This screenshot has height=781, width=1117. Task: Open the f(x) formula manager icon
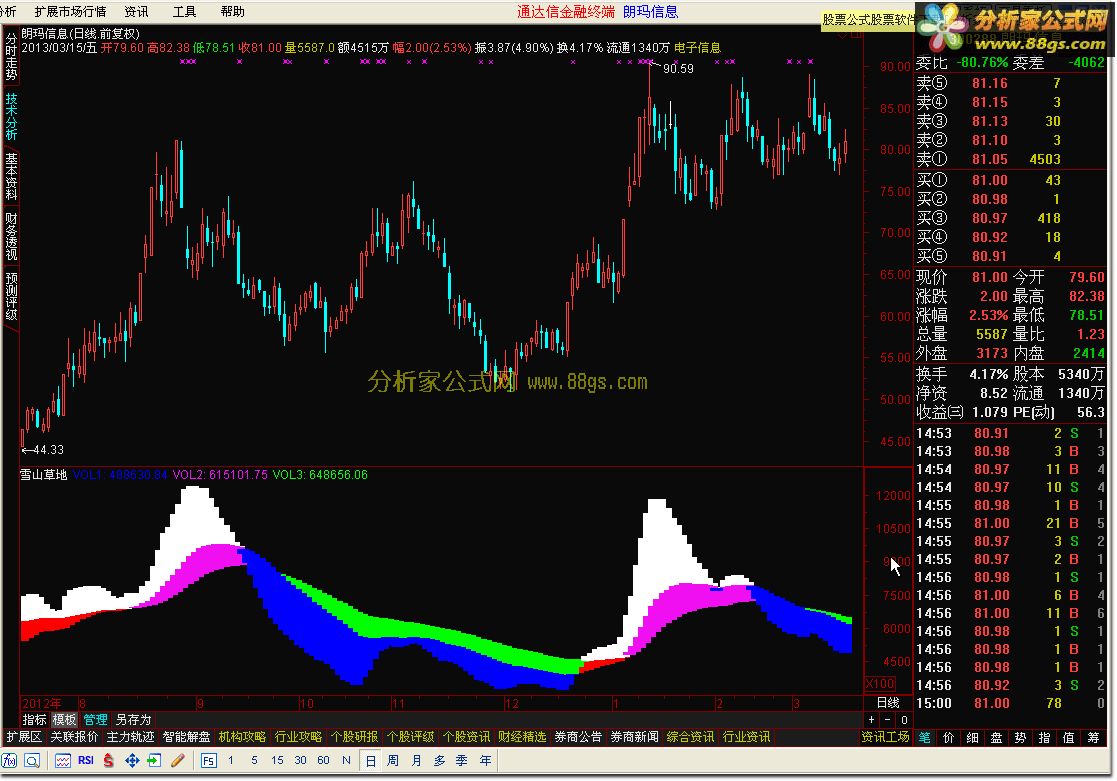tap(9, 760)
